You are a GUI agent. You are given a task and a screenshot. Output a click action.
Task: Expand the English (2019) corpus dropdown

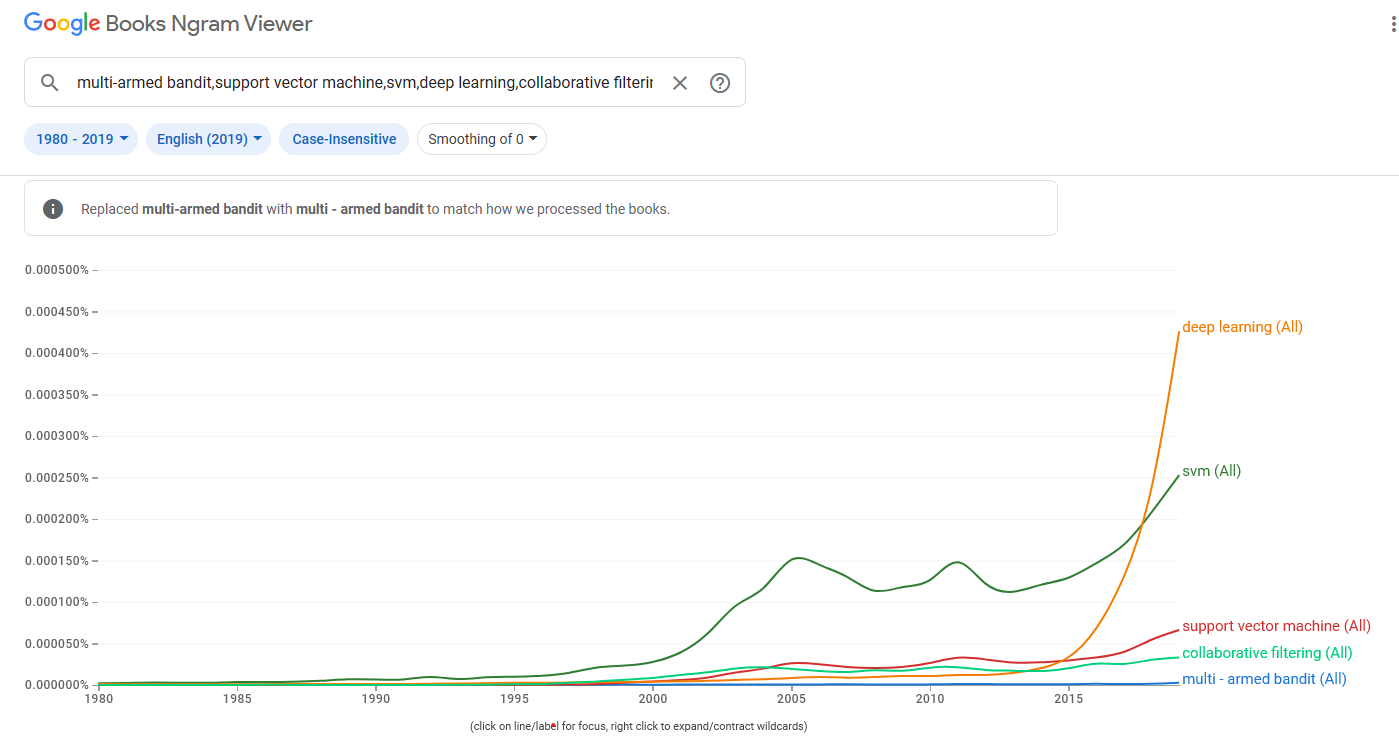click(x=208, y=139)
